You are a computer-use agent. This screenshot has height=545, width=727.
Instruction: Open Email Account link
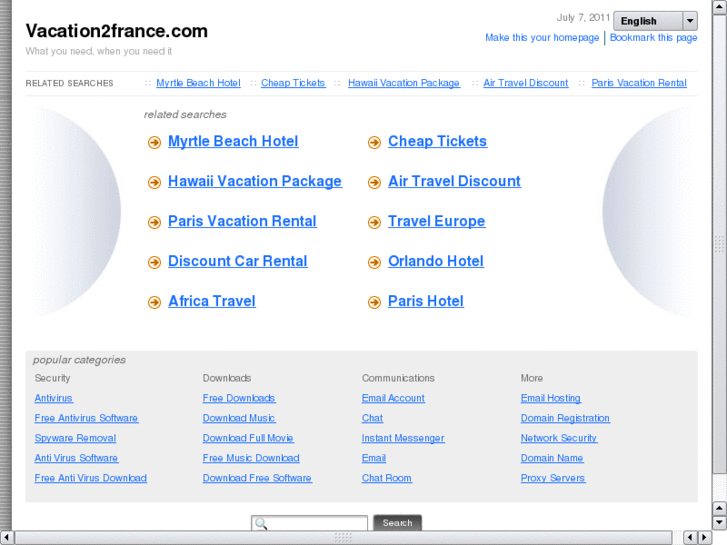coord(393,398)
